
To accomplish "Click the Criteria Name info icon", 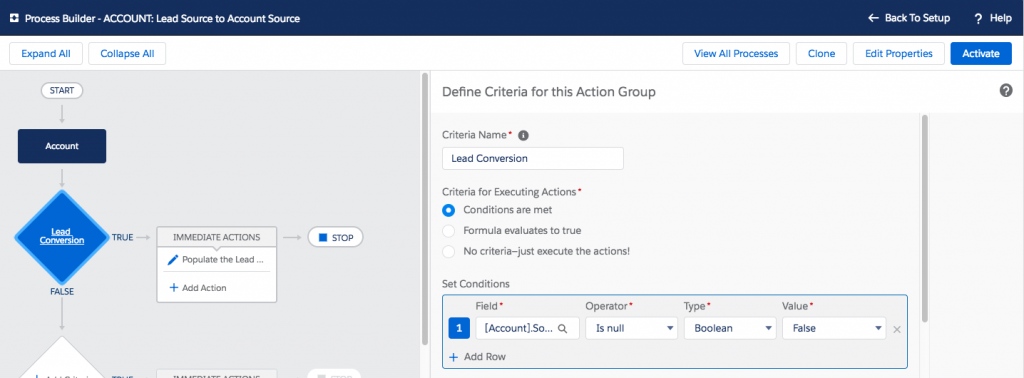I will click(523, 135).
